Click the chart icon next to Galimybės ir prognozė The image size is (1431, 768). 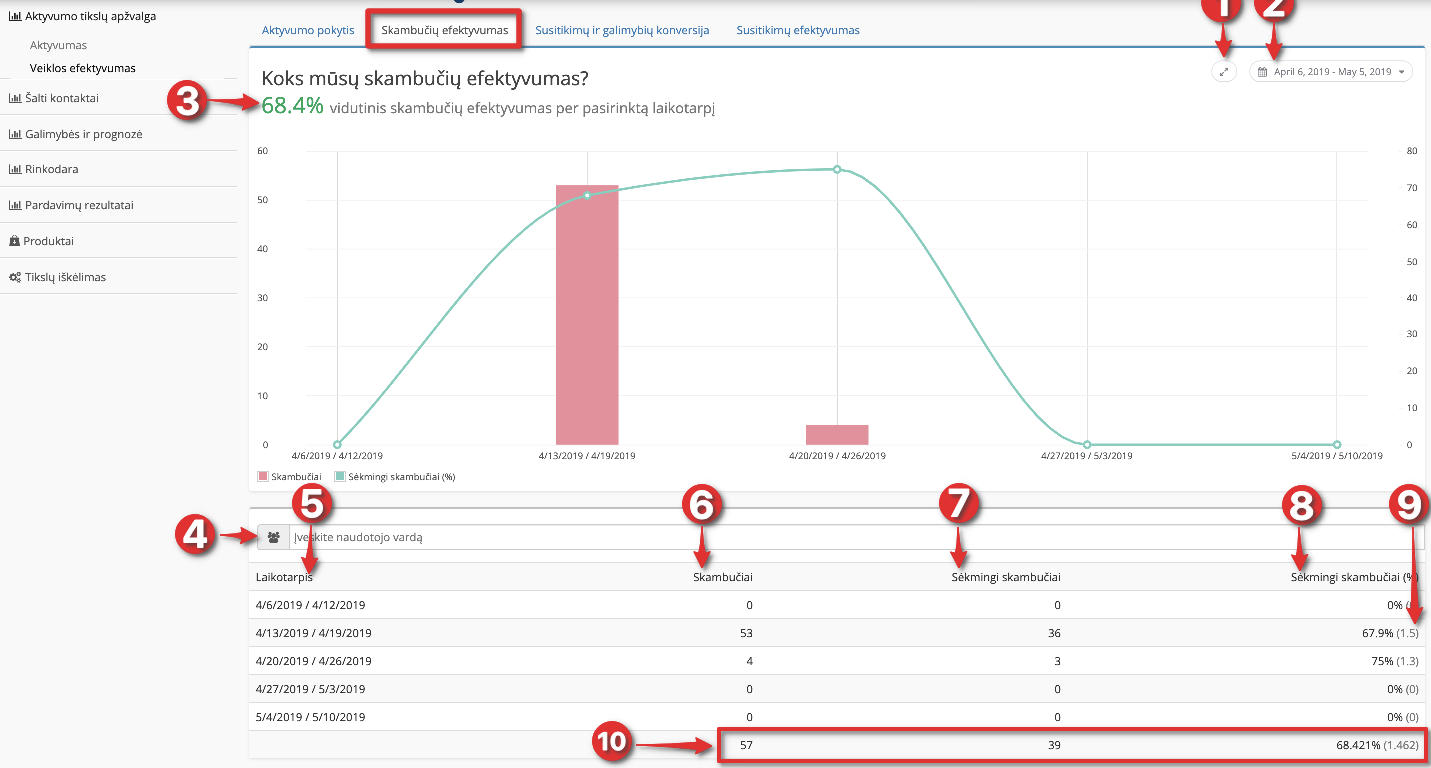click(15, 134)
